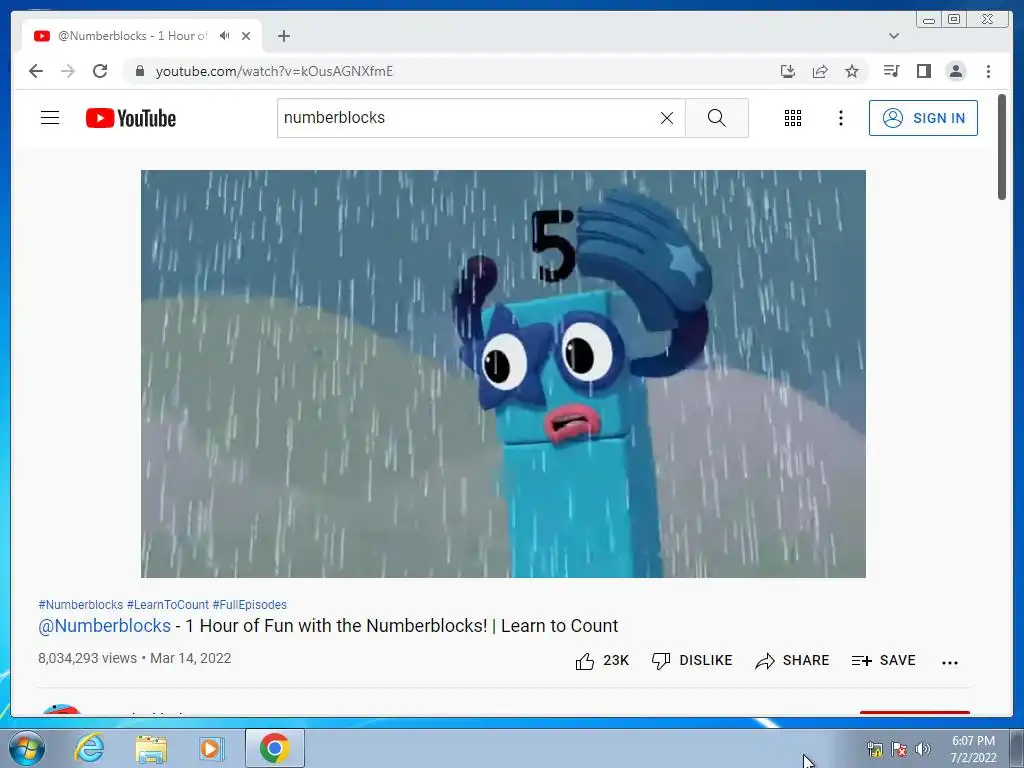Share this page from address bar
The image size is (1024, 768).
(820, 71)
